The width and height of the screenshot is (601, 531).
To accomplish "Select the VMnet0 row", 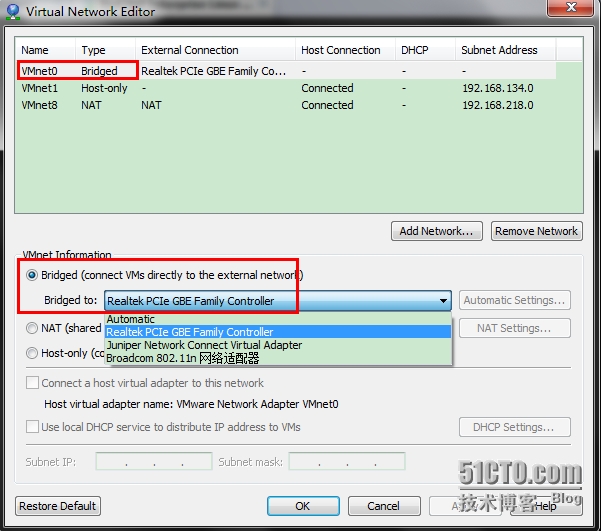I will point(286,71).
